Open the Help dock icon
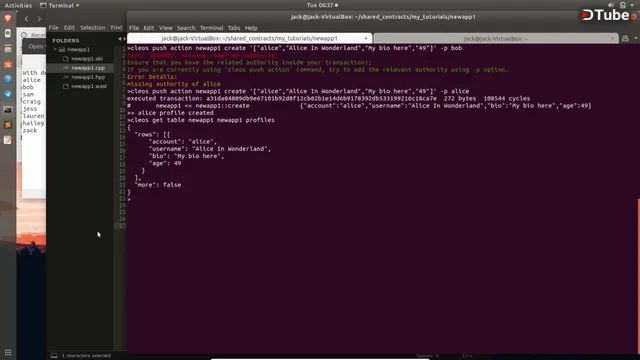The width and height of the screenshot is (640, 360). point(8,79)
